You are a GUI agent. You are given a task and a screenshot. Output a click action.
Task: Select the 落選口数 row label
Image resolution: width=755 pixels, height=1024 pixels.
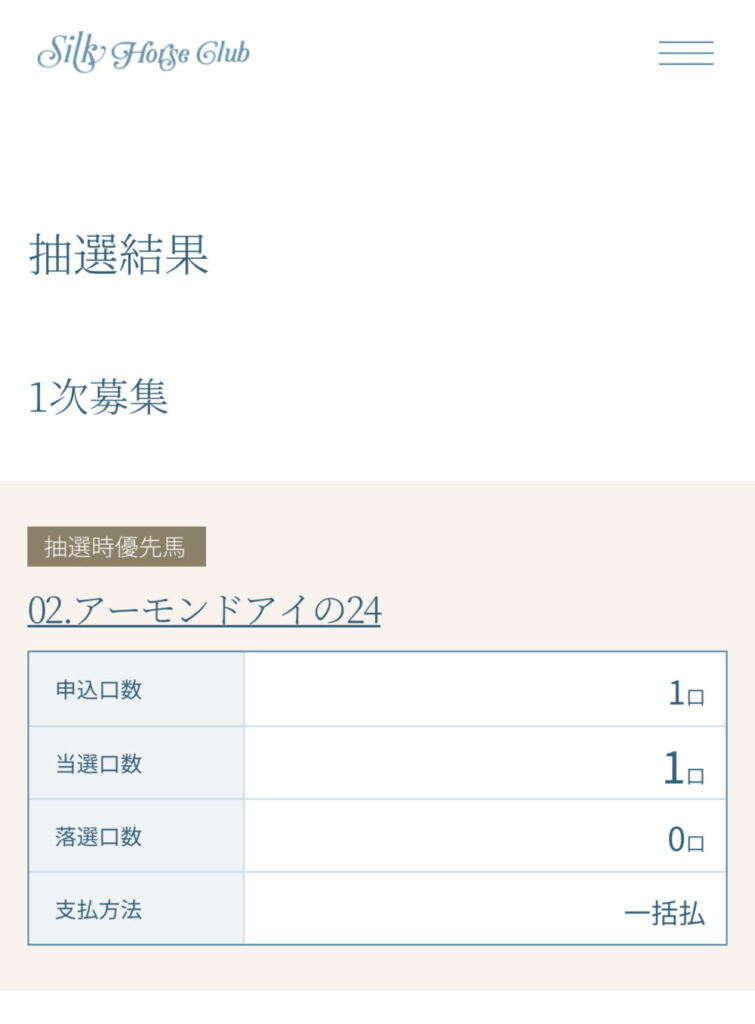point(99,837)
